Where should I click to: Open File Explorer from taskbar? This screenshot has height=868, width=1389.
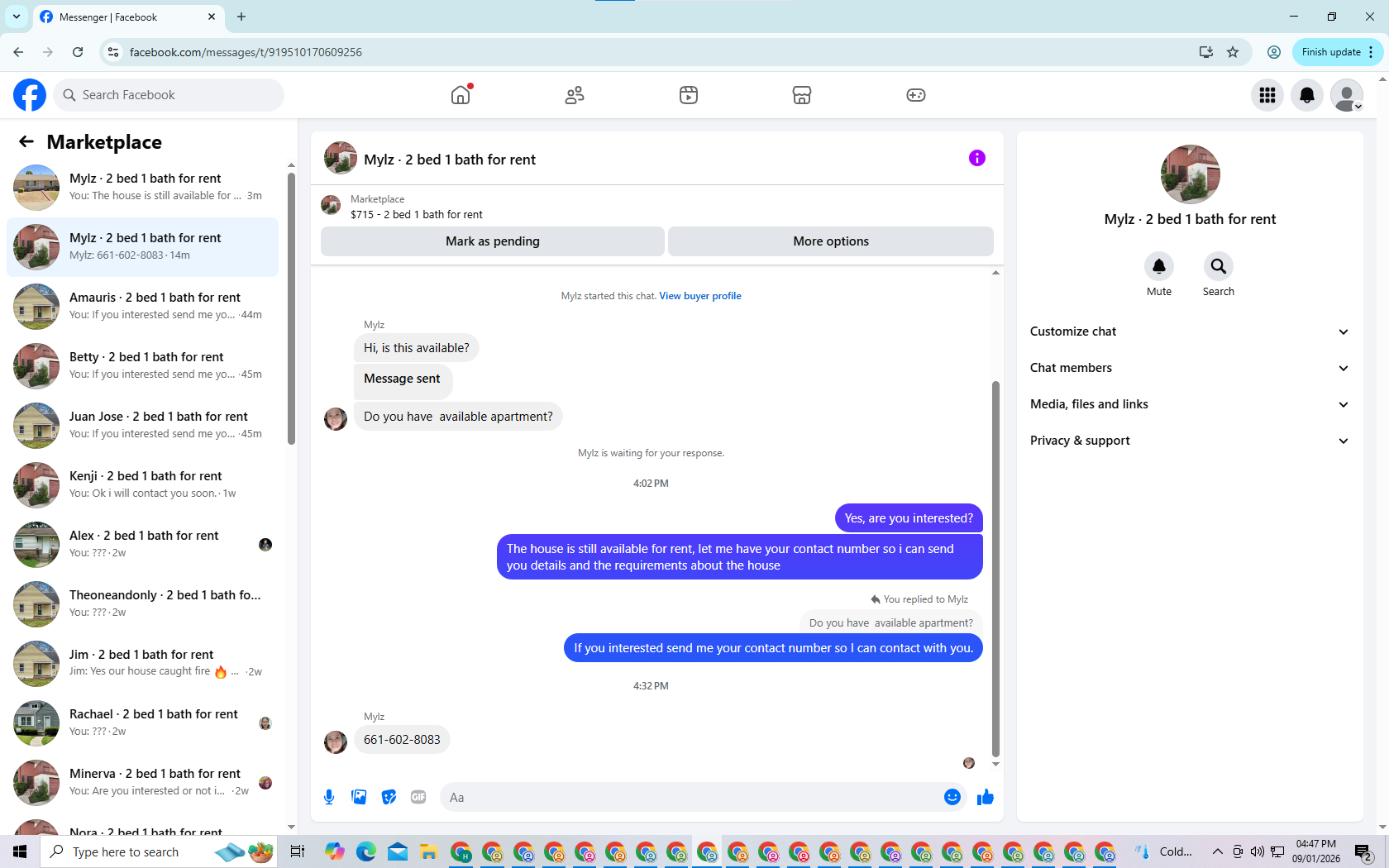[x=427, y=851]
